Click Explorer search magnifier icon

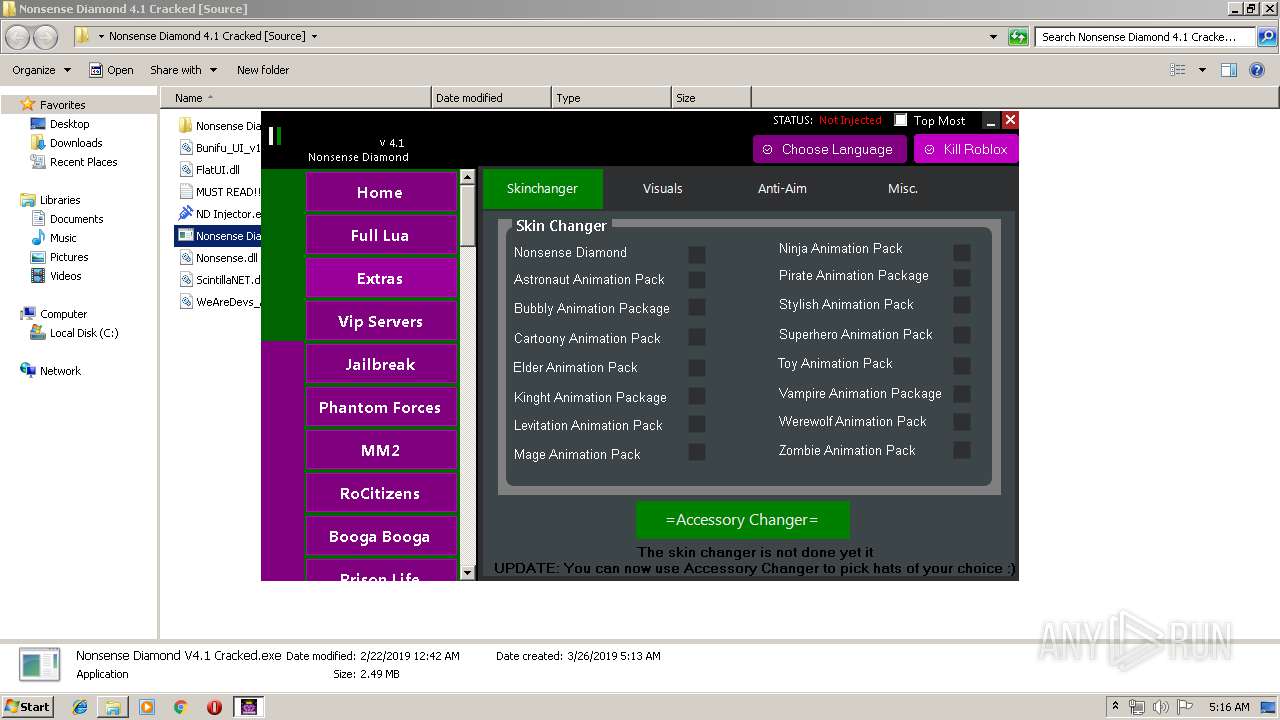(x=1266, y=37)
